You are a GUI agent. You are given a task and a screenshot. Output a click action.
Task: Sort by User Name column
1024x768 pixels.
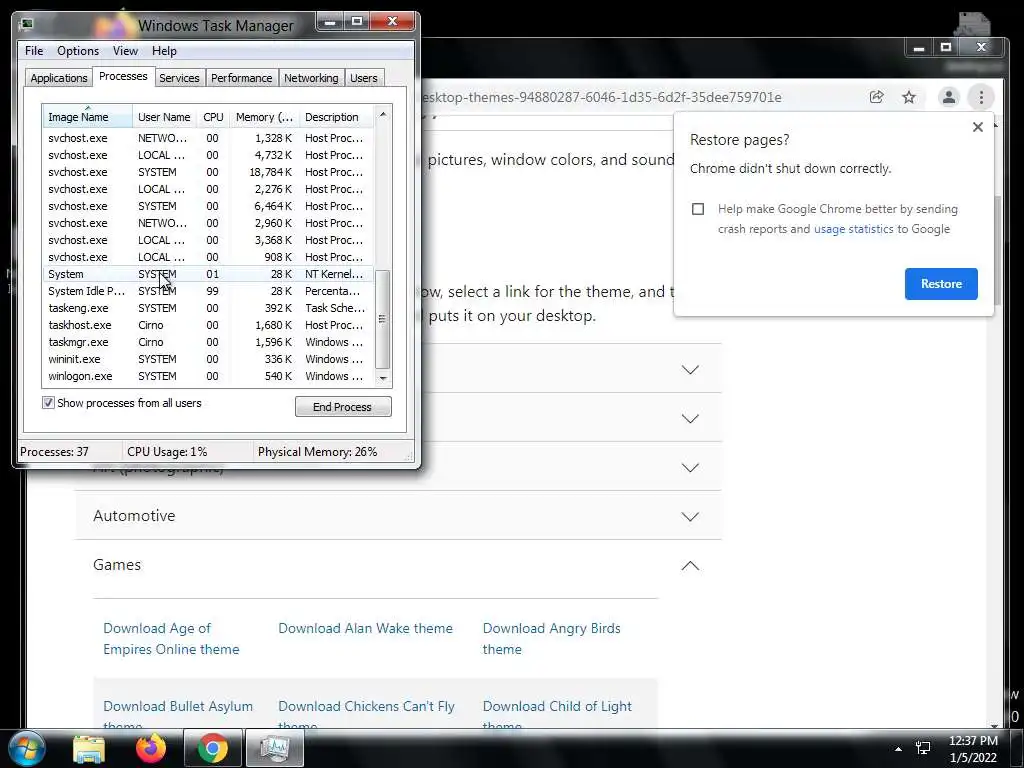[x=164, y=117]
